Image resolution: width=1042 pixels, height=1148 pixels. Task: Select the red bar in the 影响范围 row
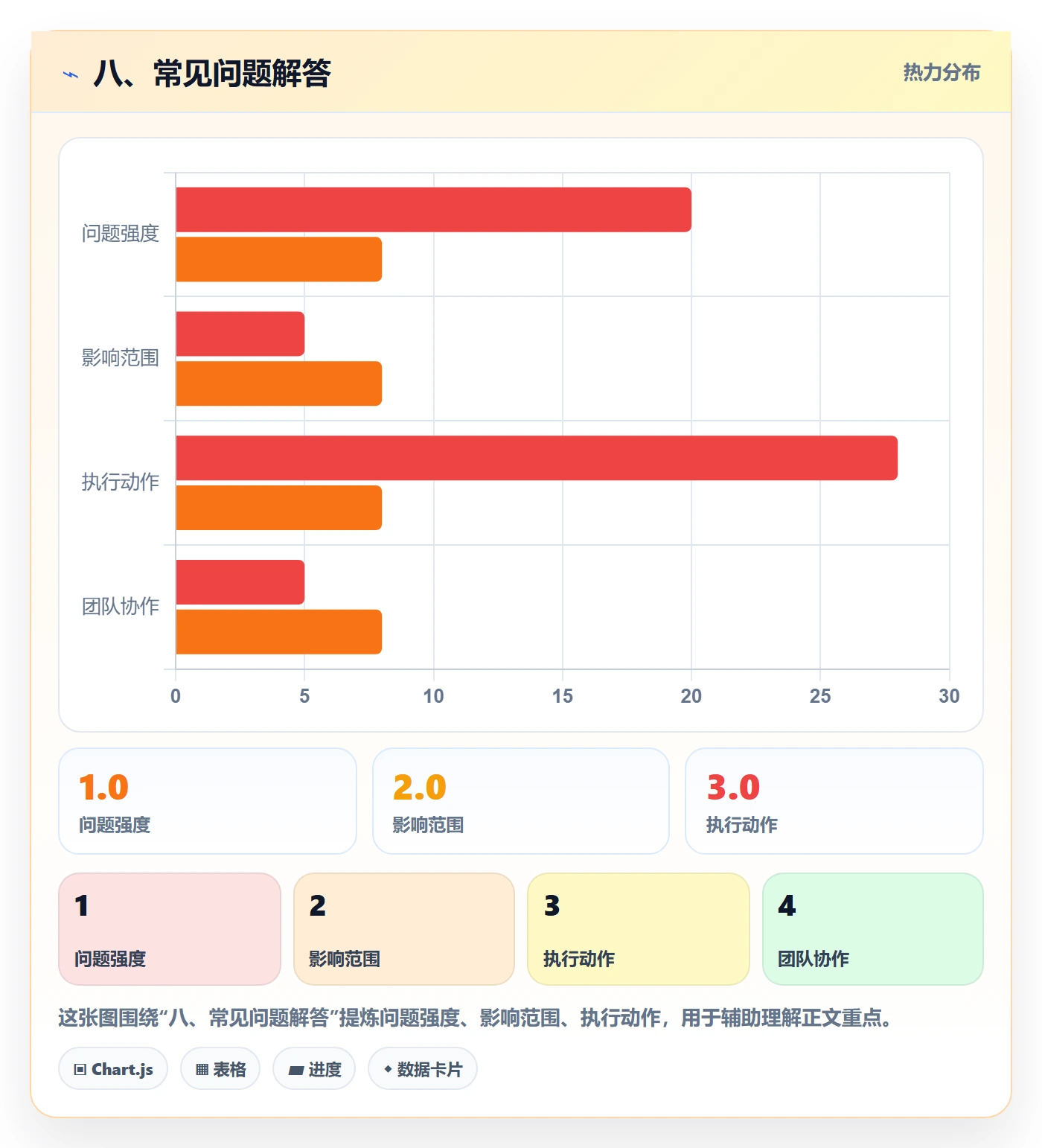click(x=240, y=334)
